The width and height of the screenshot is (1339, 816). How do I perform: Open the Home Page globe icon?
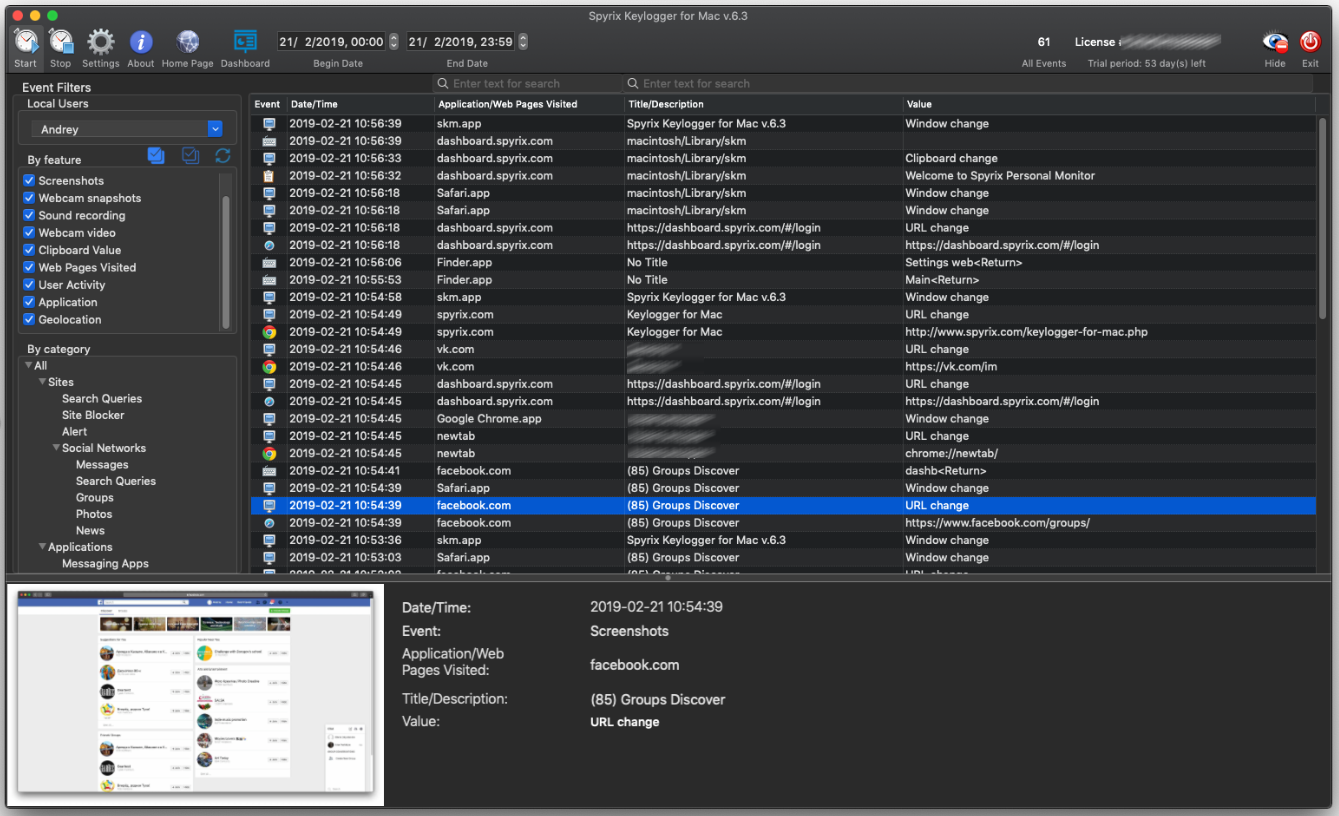tap(188, 42)
